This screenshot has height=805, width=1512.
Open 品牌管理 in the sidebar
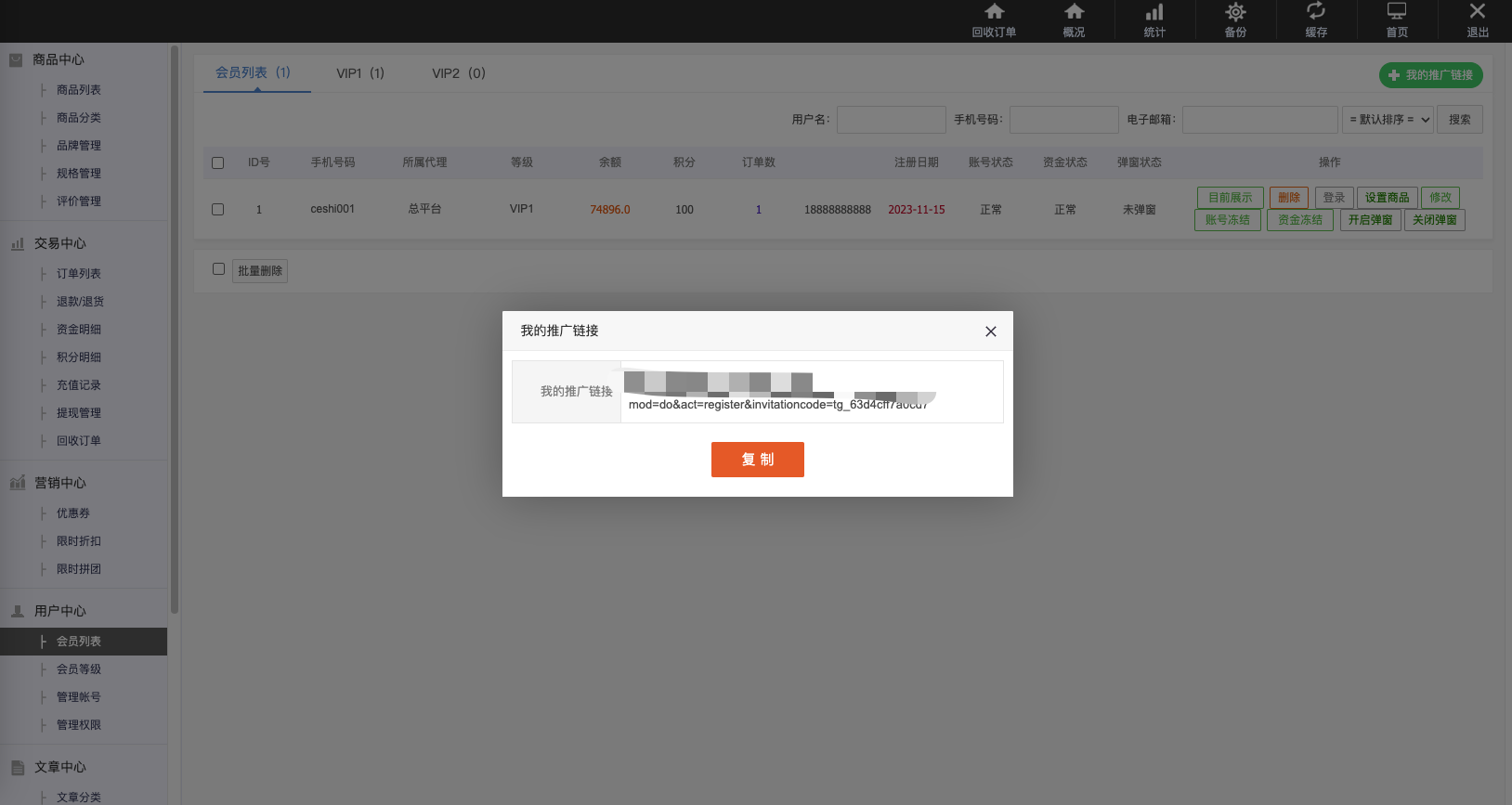tap(79, 146)
